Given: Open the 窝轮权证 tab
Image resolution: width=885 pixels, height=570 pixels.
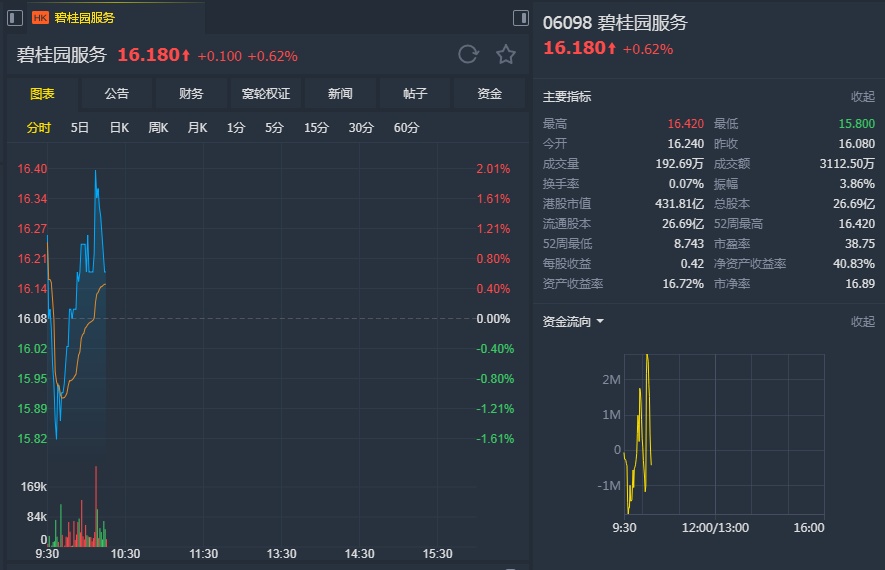Looking at the screenshot, I should [266, 94].
